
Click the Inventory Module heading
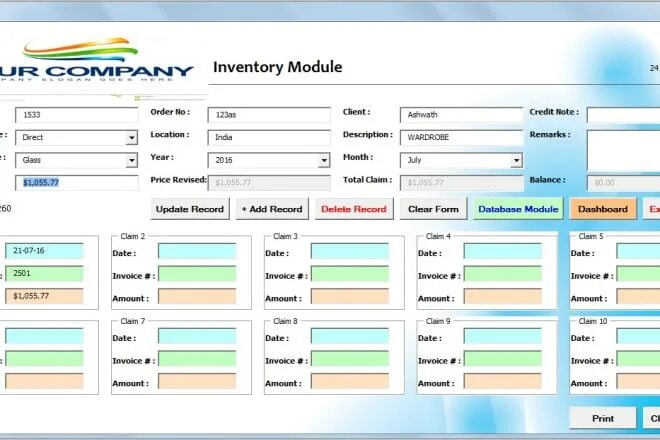pyautogui.click(x=277, y=67)
